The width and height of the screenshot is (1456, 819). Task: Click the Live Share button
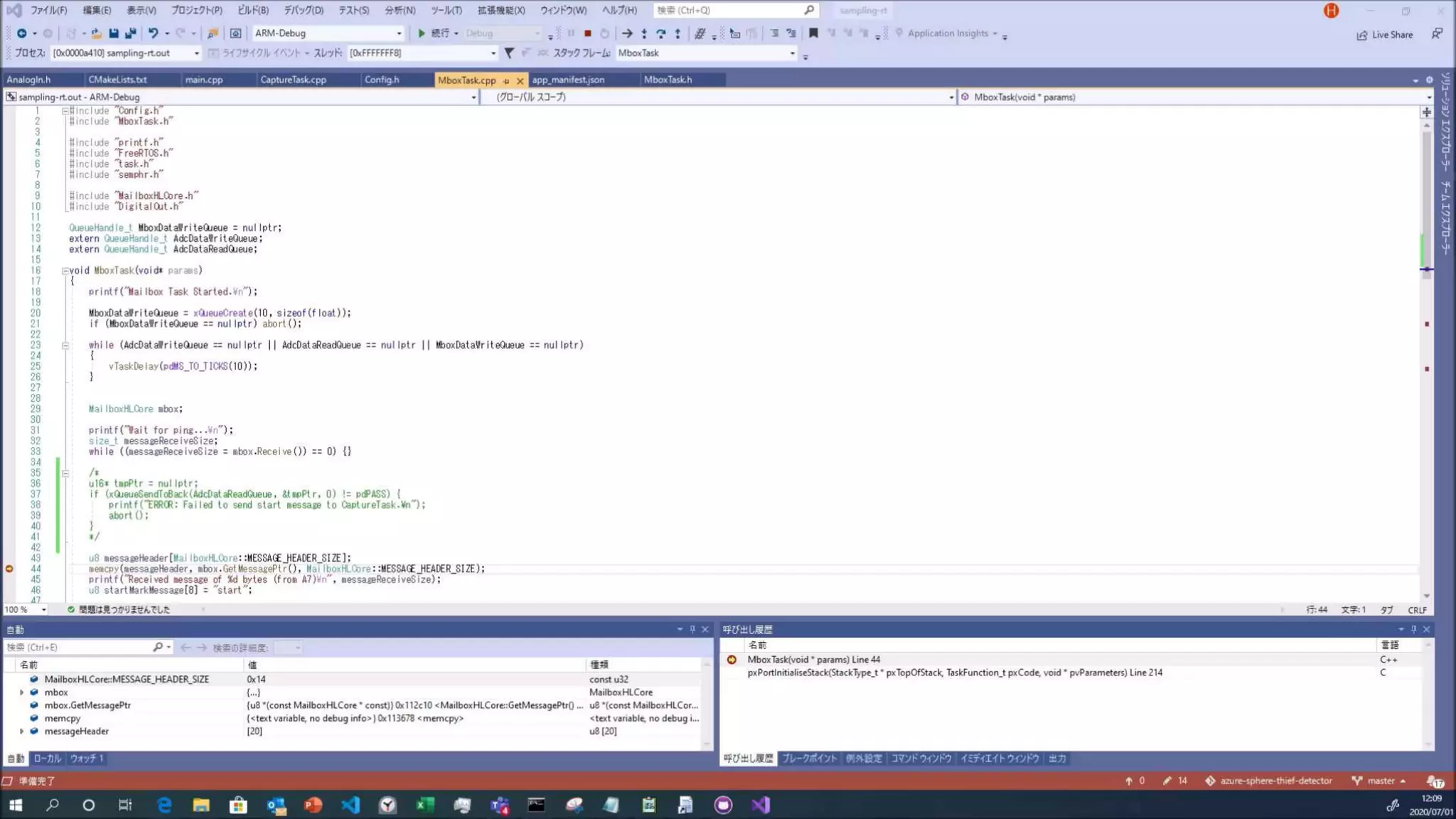point(1384,34)
